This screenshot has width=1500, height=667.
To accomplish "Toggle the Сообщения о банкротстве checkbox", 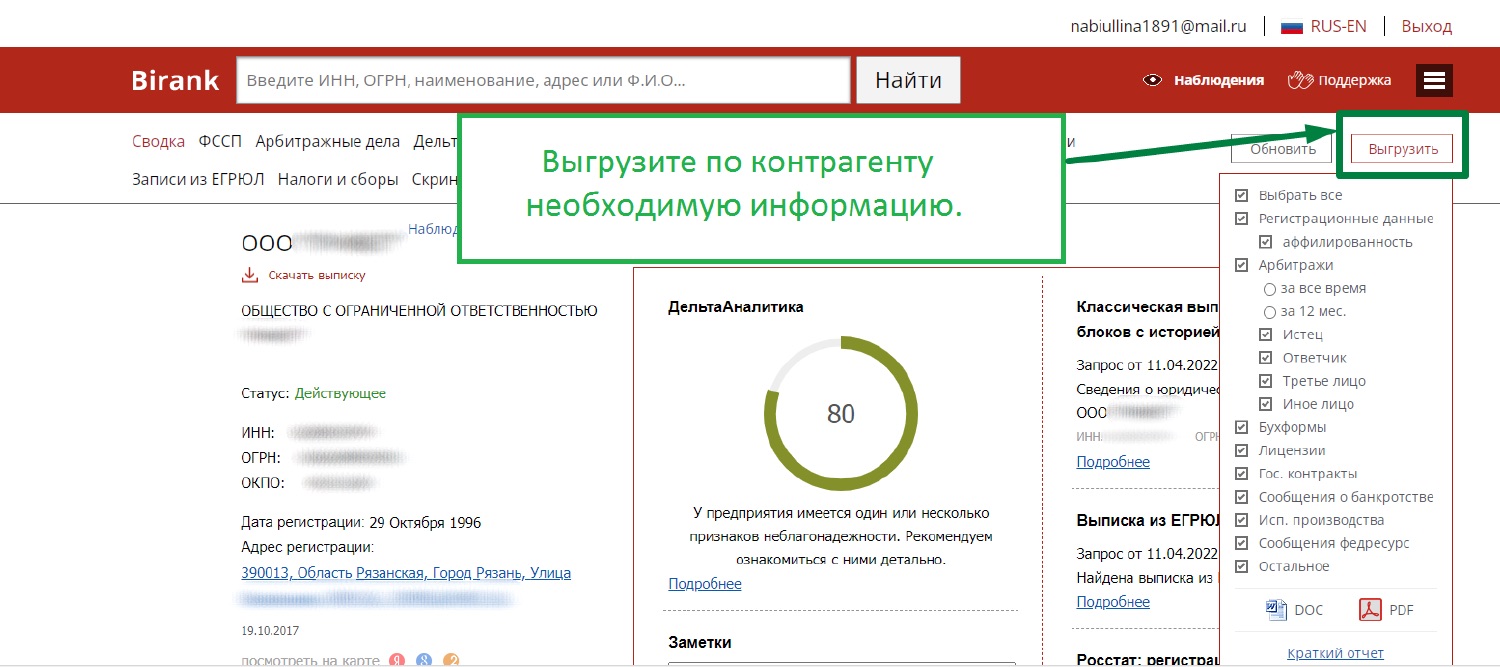I will (1242, 497).
